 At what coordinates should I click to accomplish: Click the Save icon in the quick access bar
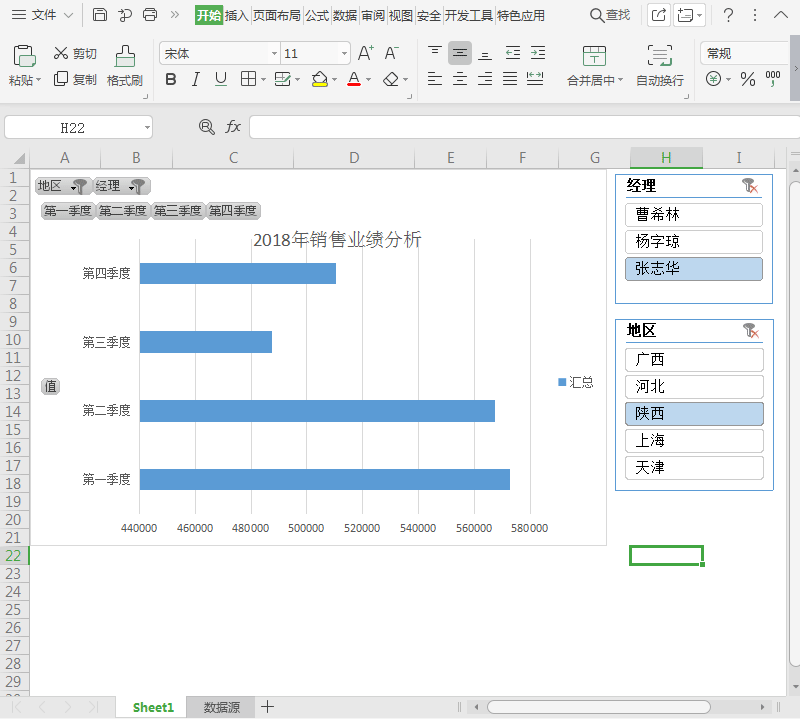pyautogui.click(x=99, y=15)
